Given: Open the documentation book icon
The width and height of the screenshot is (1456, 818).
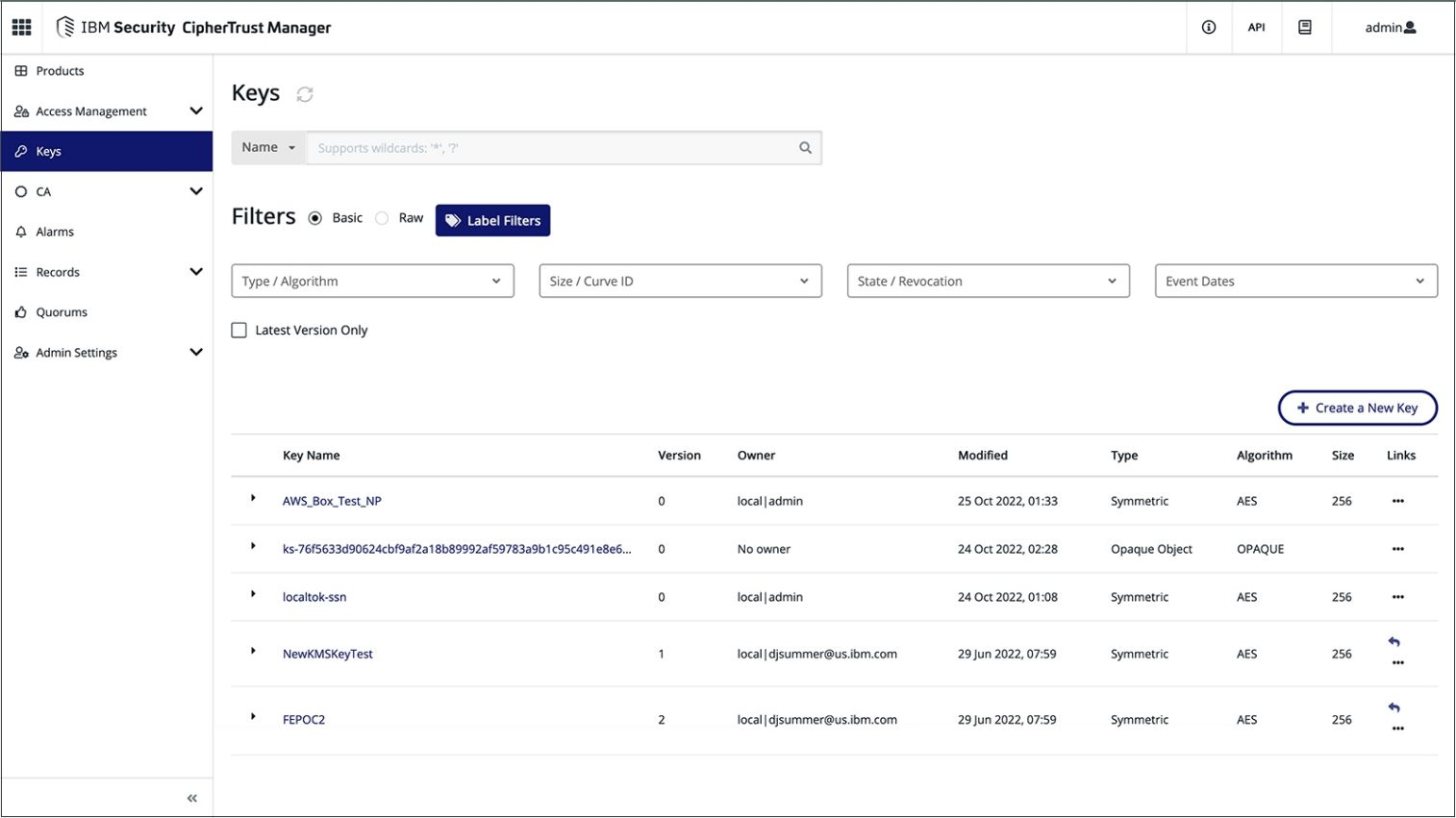Looking at the screenshot, I should point(1305,27).
